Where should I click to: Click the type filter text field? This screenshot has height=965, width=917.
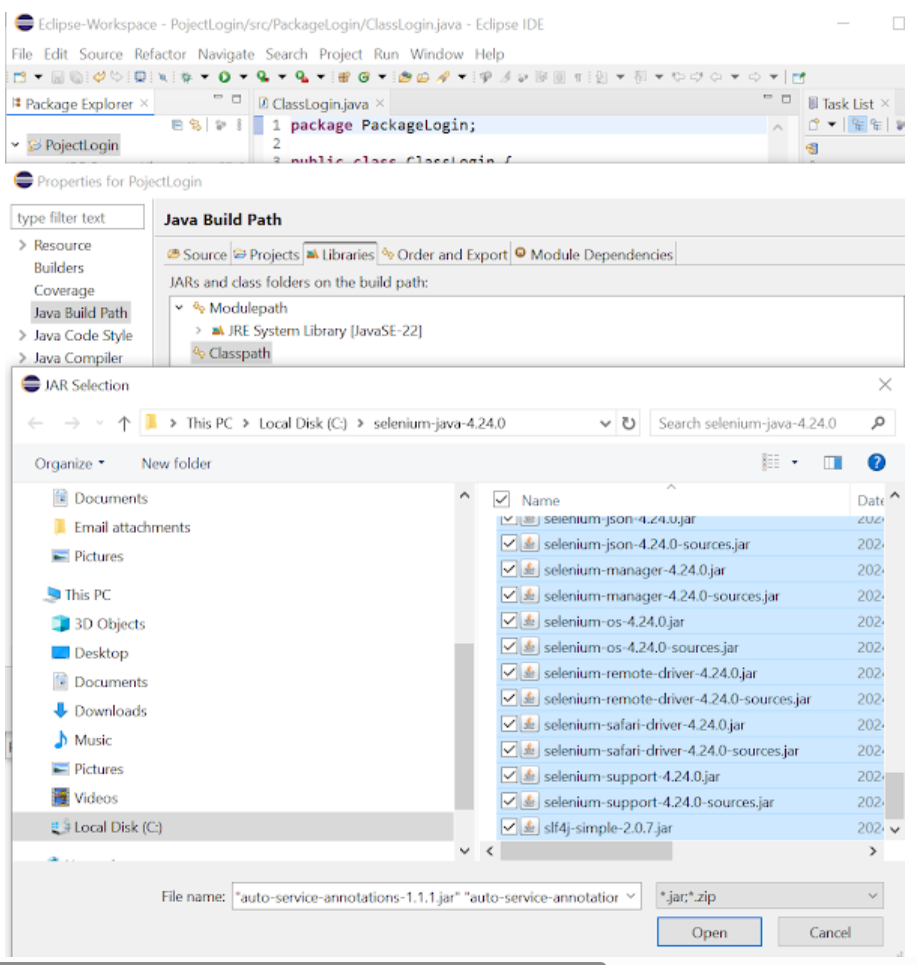pos(78,217)
